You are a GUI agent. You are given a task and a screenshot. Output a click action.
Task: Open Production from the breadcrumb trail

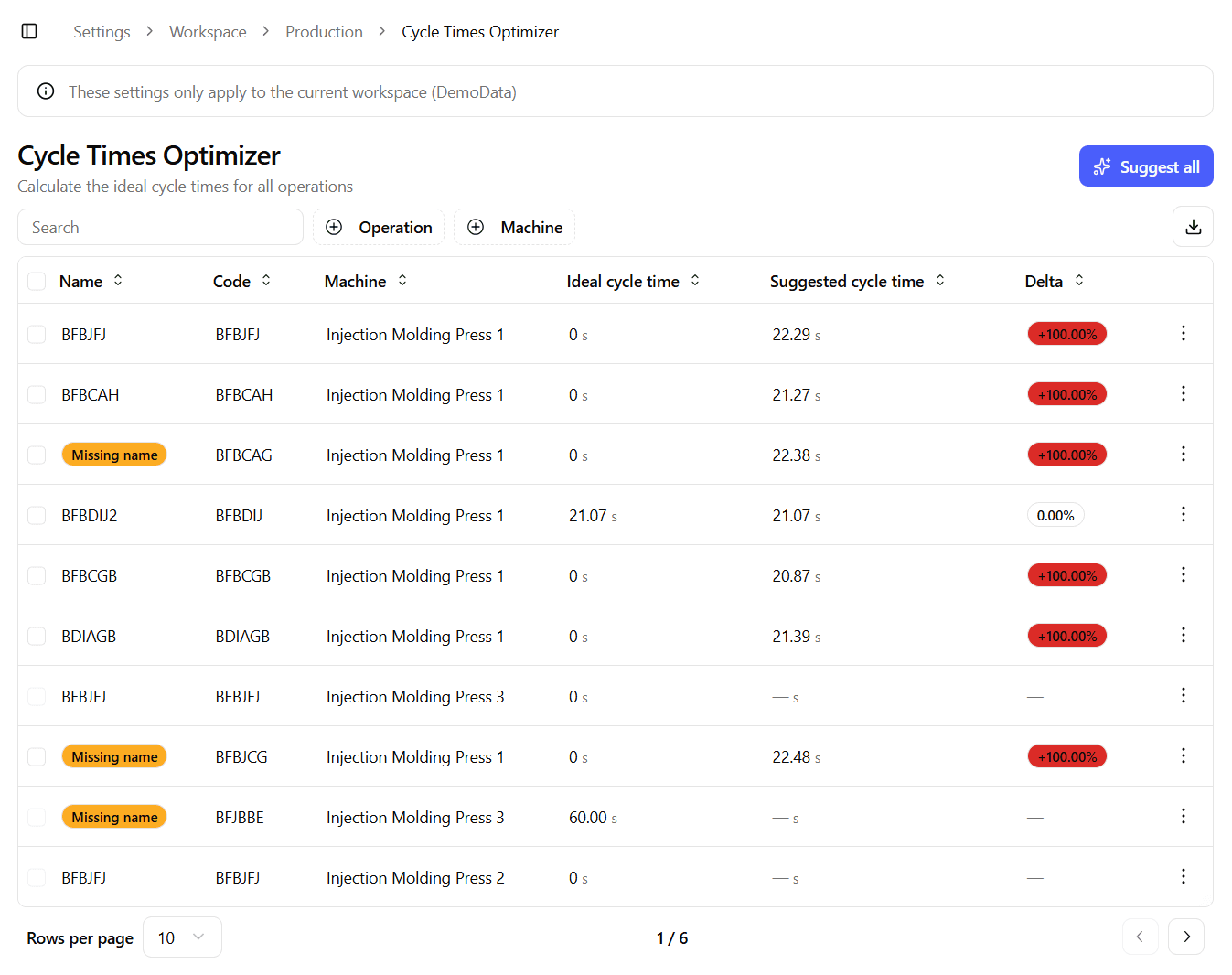(x=324, y=31)
